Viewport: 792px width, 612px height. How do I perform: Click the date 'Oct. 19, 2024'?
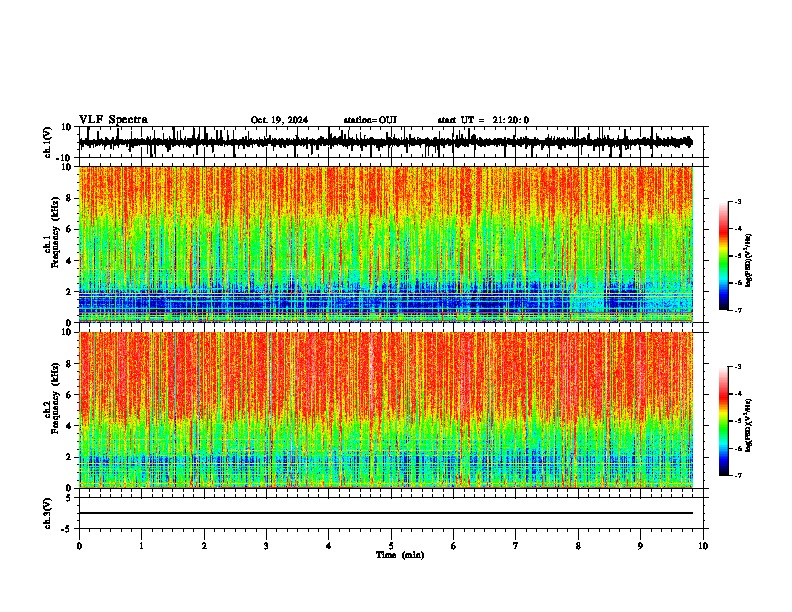coord(279,120)
